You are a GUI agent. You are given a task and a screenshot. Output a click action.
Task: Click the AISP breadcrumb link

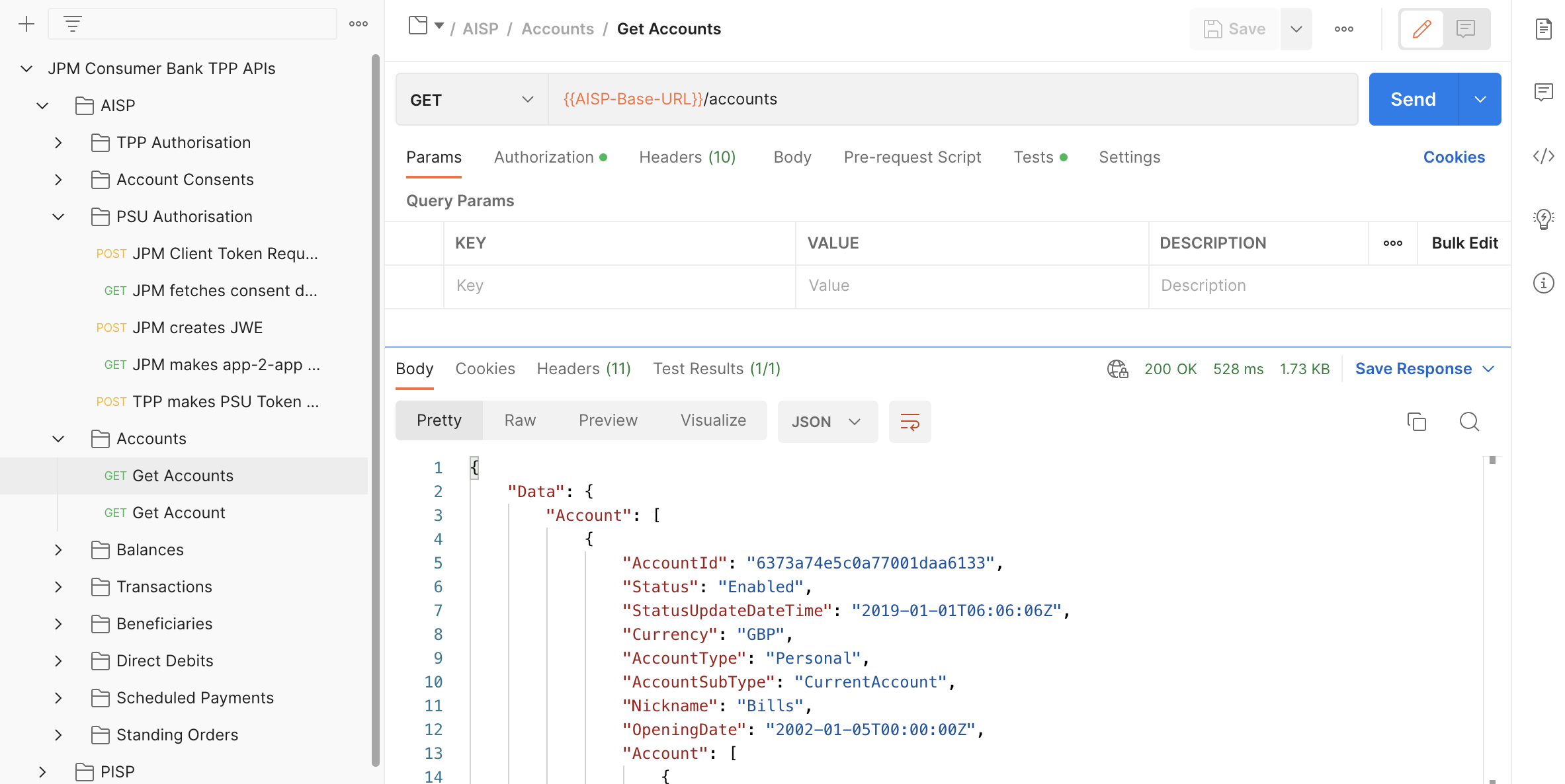pos(480,29)
